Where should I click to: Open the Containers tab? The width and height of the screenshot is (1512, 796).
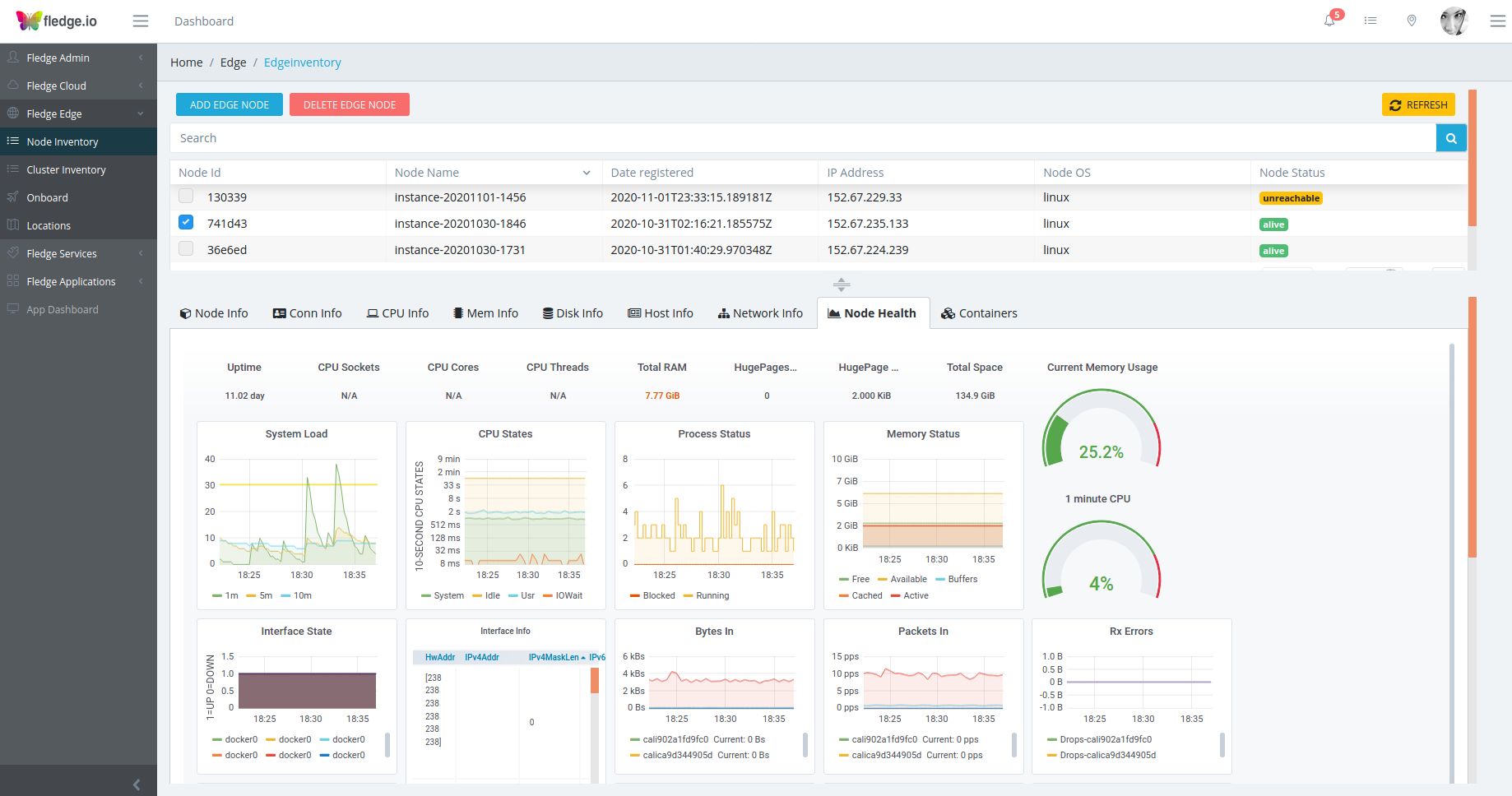[x=979, y=313]
